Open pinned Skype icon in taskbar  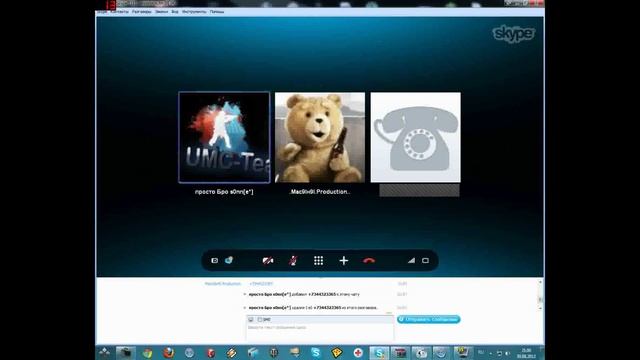316,353
